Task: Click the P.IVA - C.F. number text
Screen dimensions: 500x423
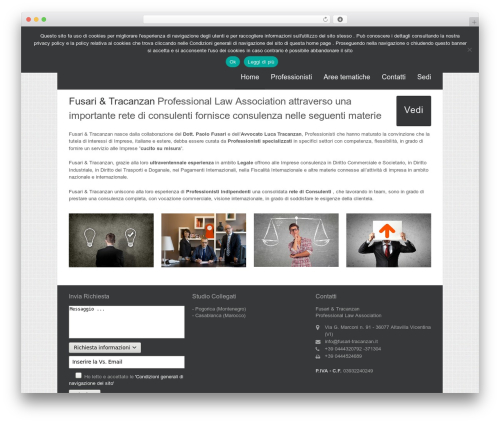Action: 344,371
